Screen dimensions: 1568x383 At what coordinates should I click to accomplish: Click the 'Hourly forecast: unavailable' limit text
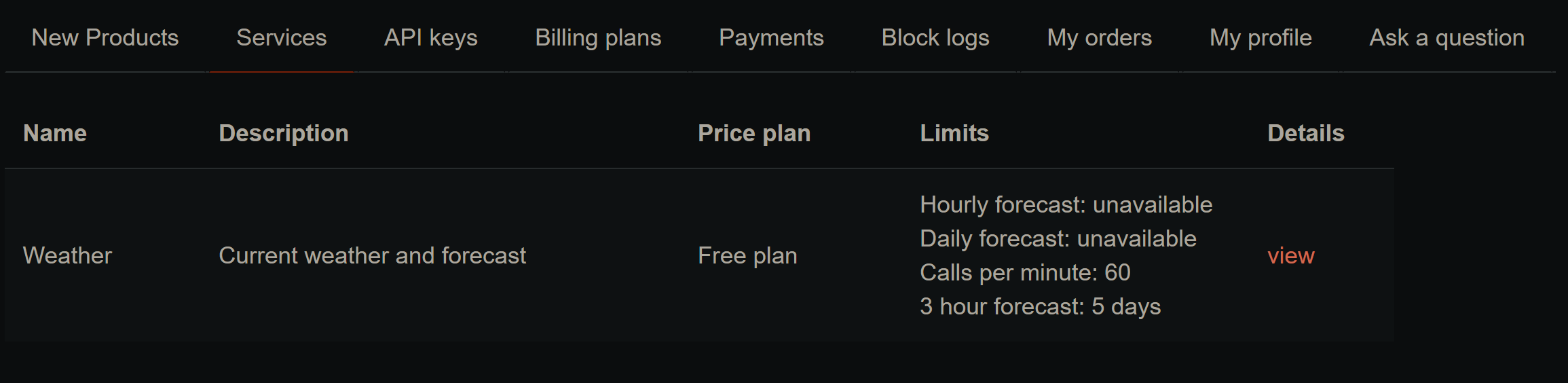tap(1066, 205)
